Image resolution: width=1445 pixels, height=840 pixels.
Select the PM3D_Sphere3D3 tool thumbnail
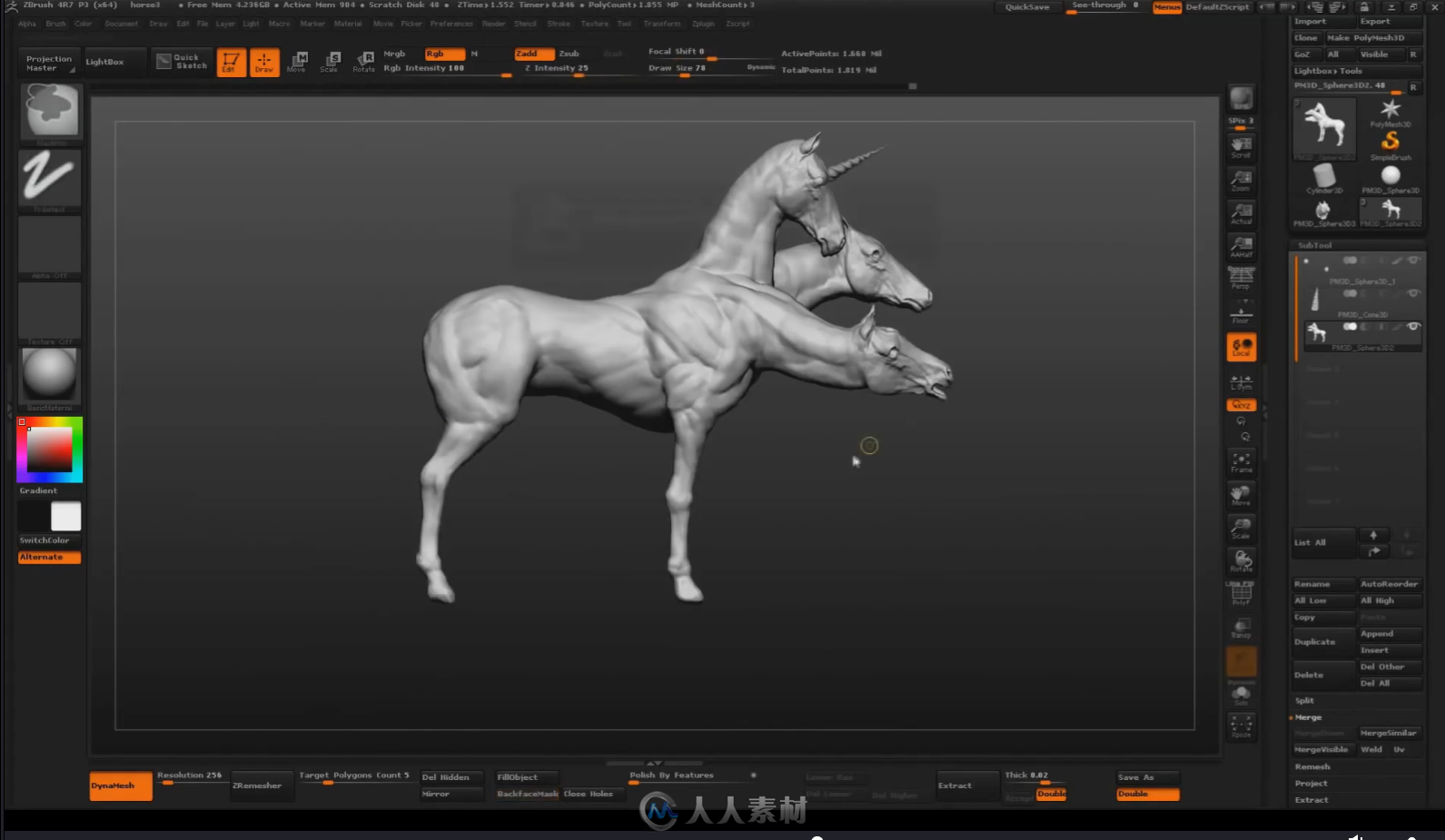tap(1324, 212)
